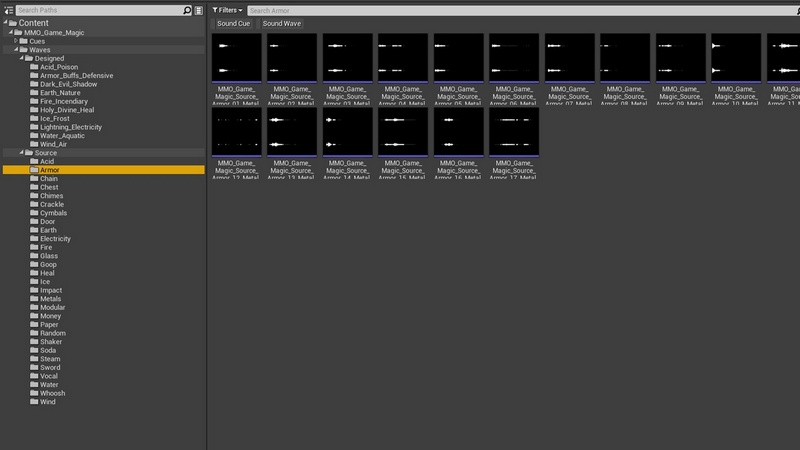Click in the Search Paths field
Viewport: 800px width, 450px height.
click(x=98, y=10)
